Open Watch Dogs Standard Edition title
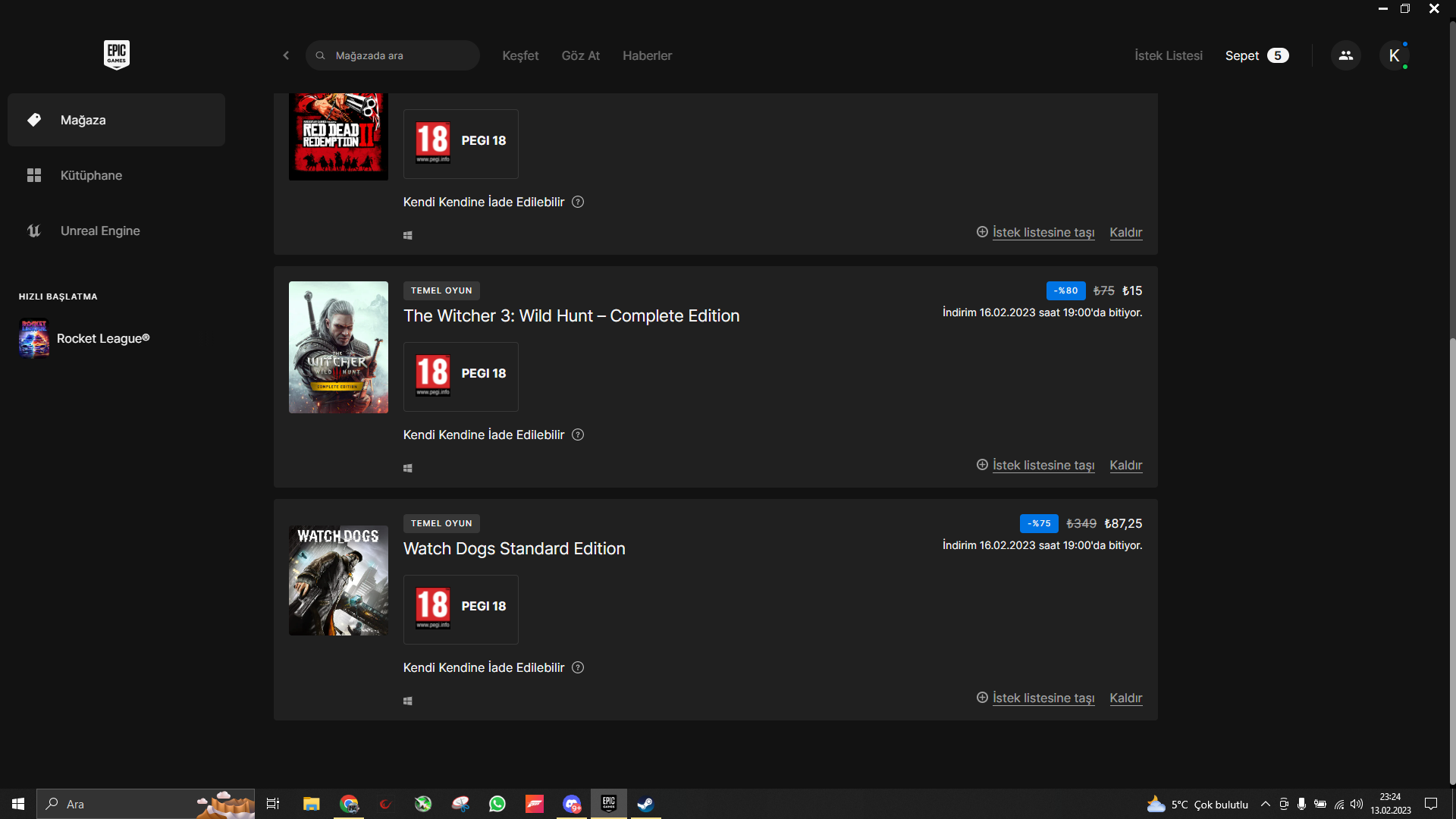 click(514, 548)
